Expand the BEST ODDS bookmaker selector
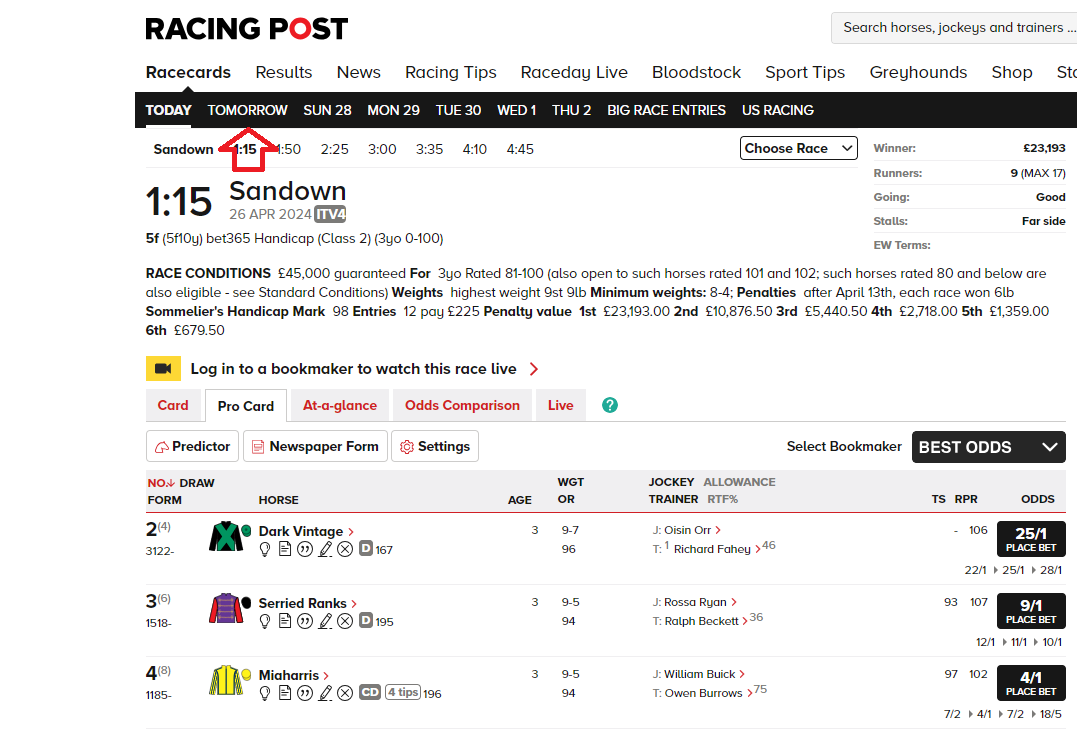This screenshot has width=1083, height=733. click(x=987, y=447)
